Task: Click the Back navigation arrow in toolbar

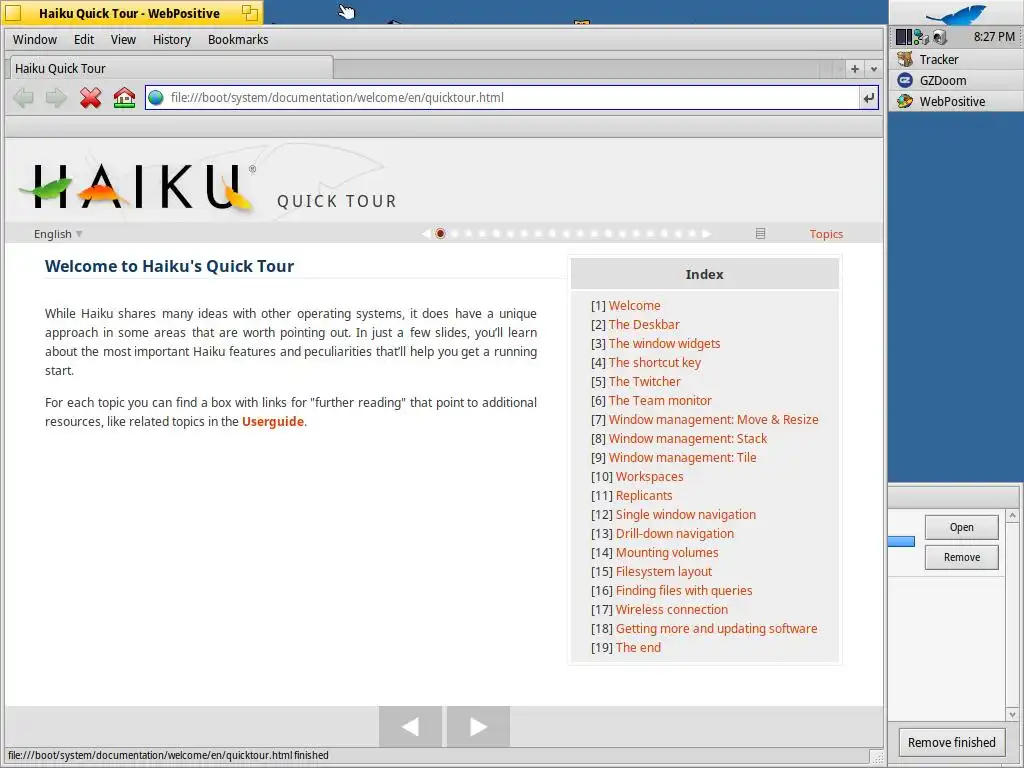Action: (24, 98)
